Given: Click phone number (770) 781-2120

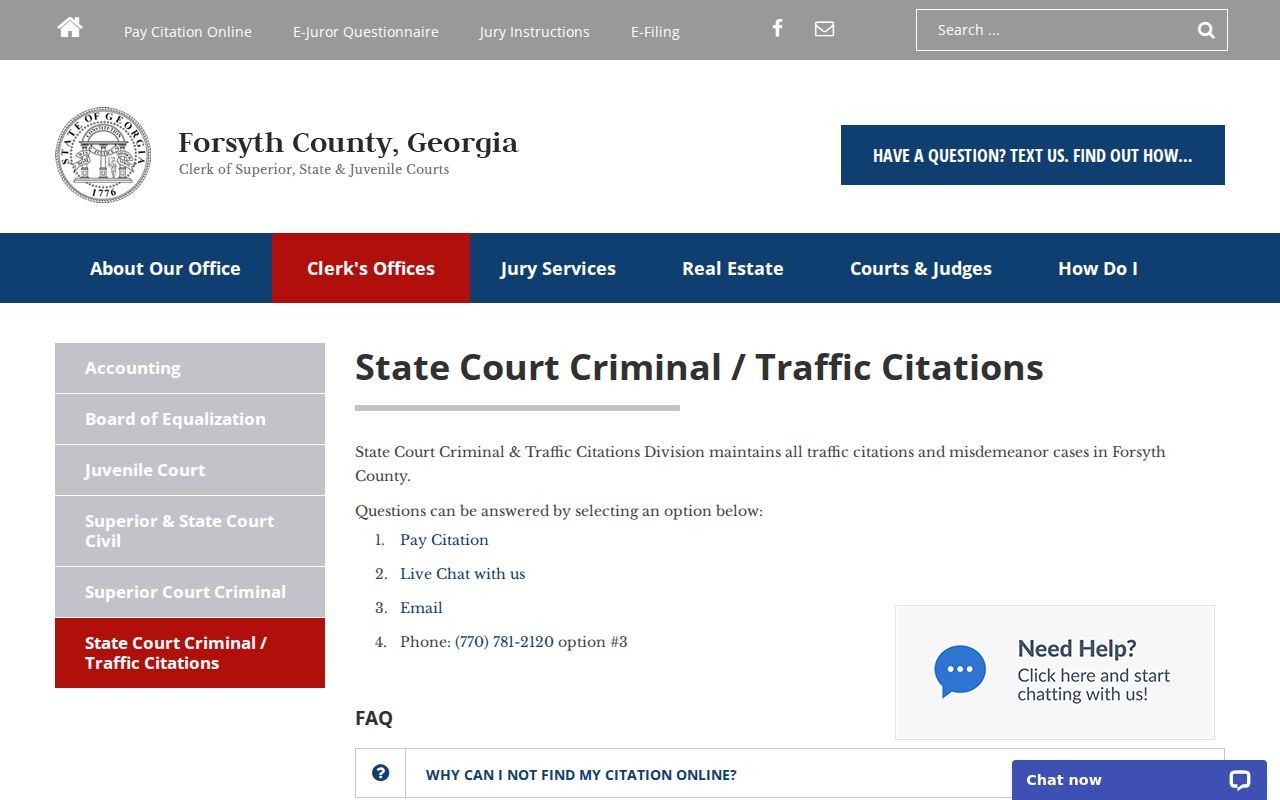Looking at the screenshot, I should pyautogui.click(x=504, y=642).
